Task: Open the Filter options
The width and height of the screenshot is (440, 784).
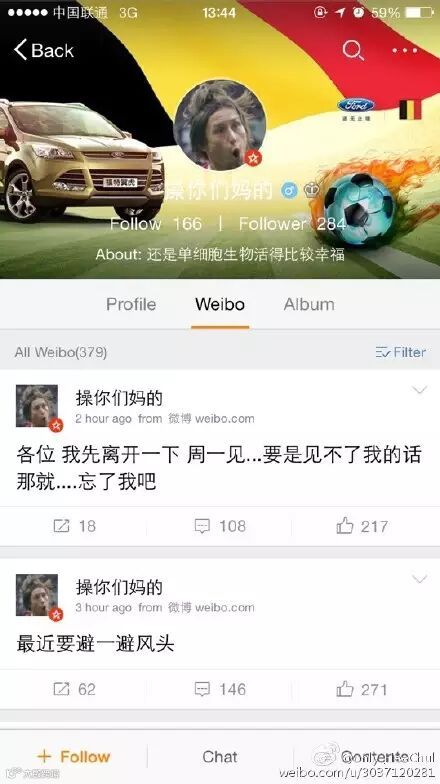Action: point(400,352)
